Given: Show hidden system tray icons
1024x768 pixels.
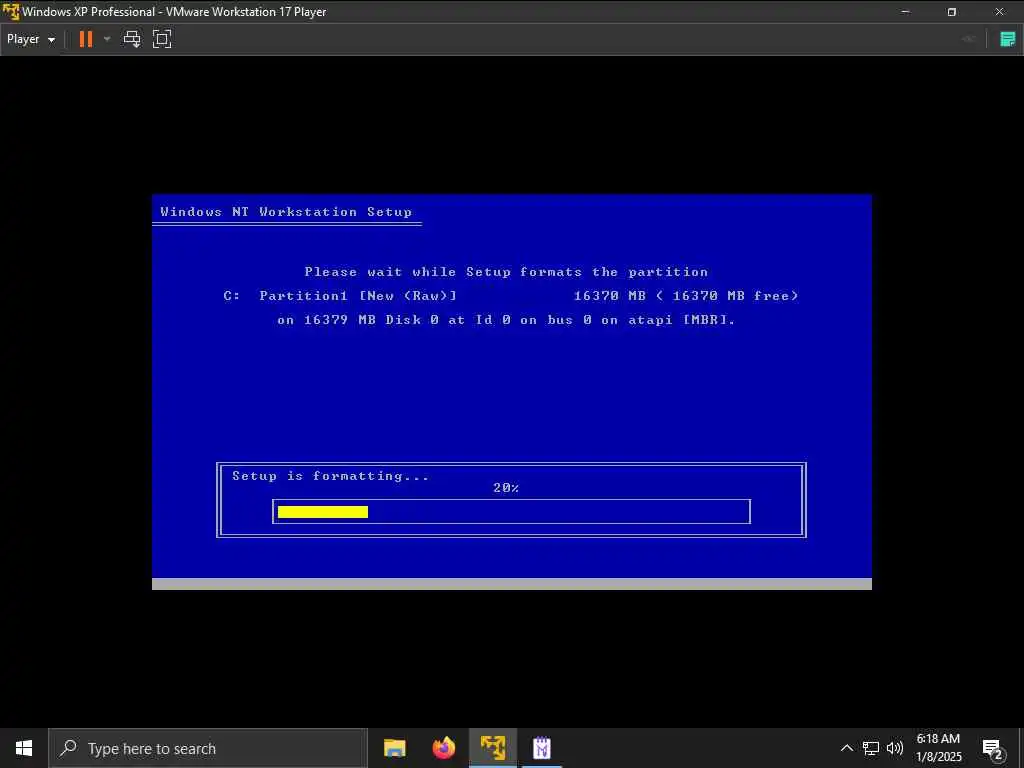Looking at the screenshot, I should click(846, 748).
